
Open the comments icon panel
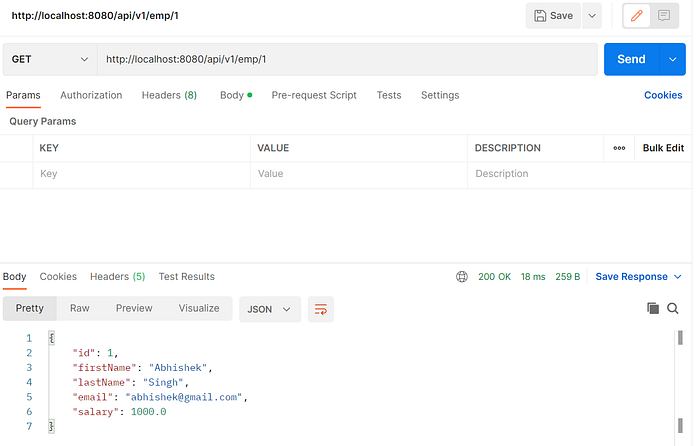point(664,16)
